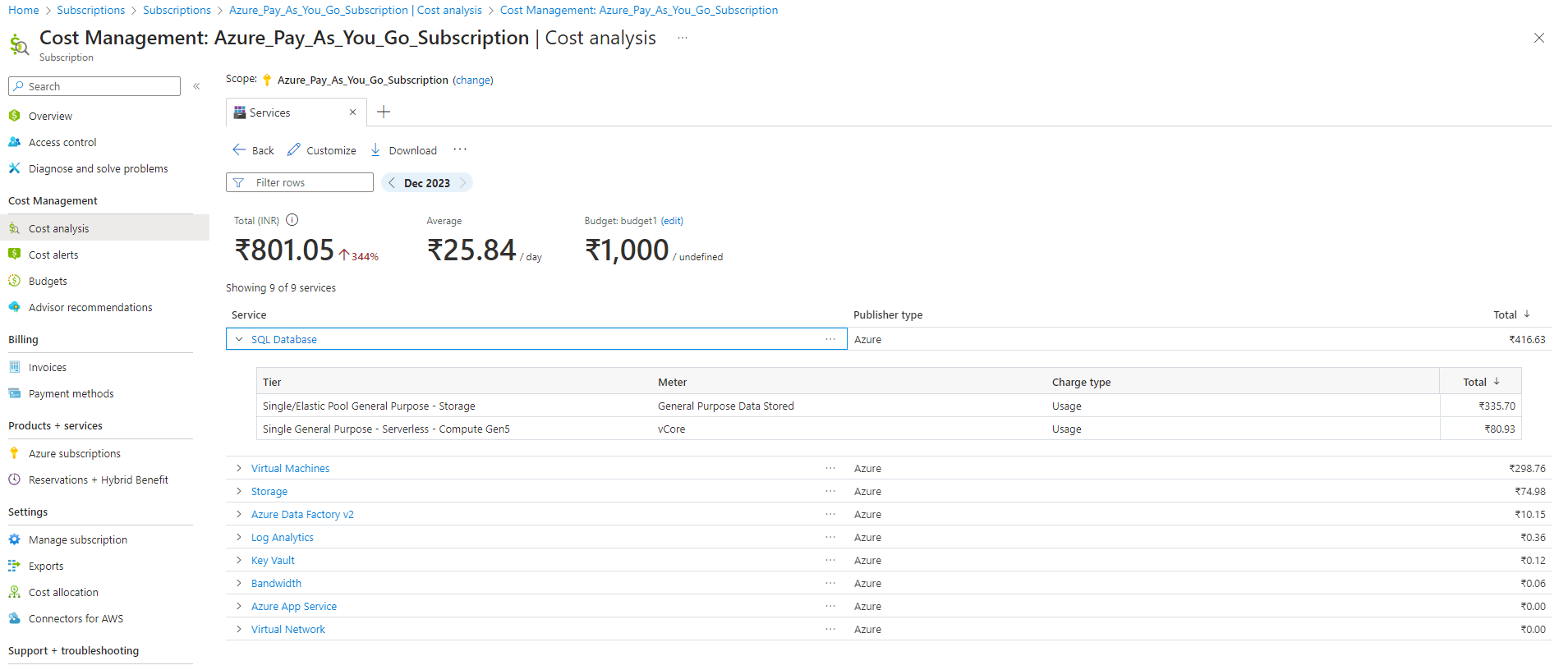Screen dimensions: 1568x670
Task: Go to previous month arrow
Action: [392, 182]
